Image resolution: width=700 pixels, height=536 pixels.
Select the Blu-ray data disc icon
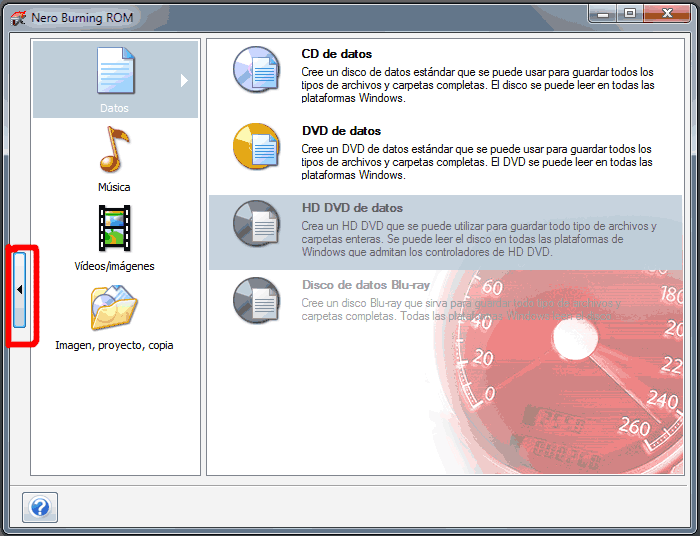[x=256, y=300]
